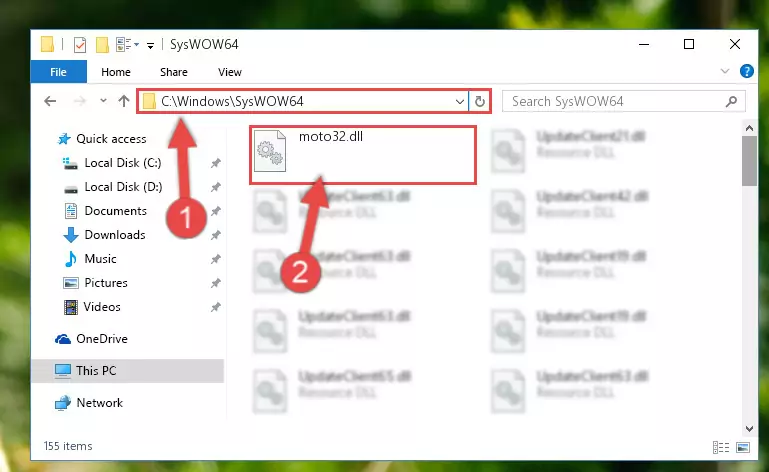The height and width of the screenshot is (472, 769).
Task: Expand the ribbon with the chevron
Action: pyautogui.click(x=724, y=72)
